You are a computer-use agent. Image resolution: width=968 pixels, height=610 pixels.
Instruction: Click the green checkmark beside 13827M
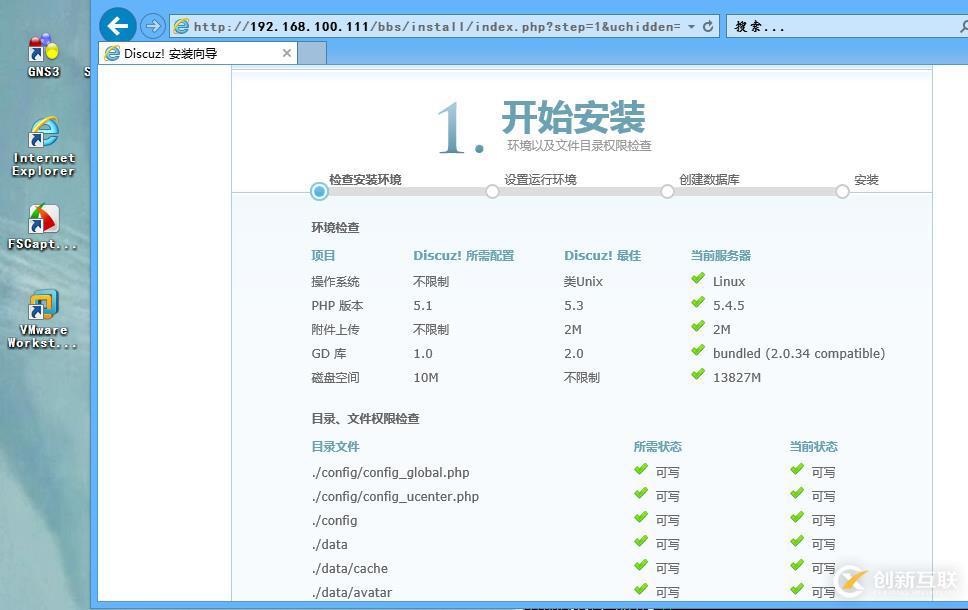pos(698,376)
